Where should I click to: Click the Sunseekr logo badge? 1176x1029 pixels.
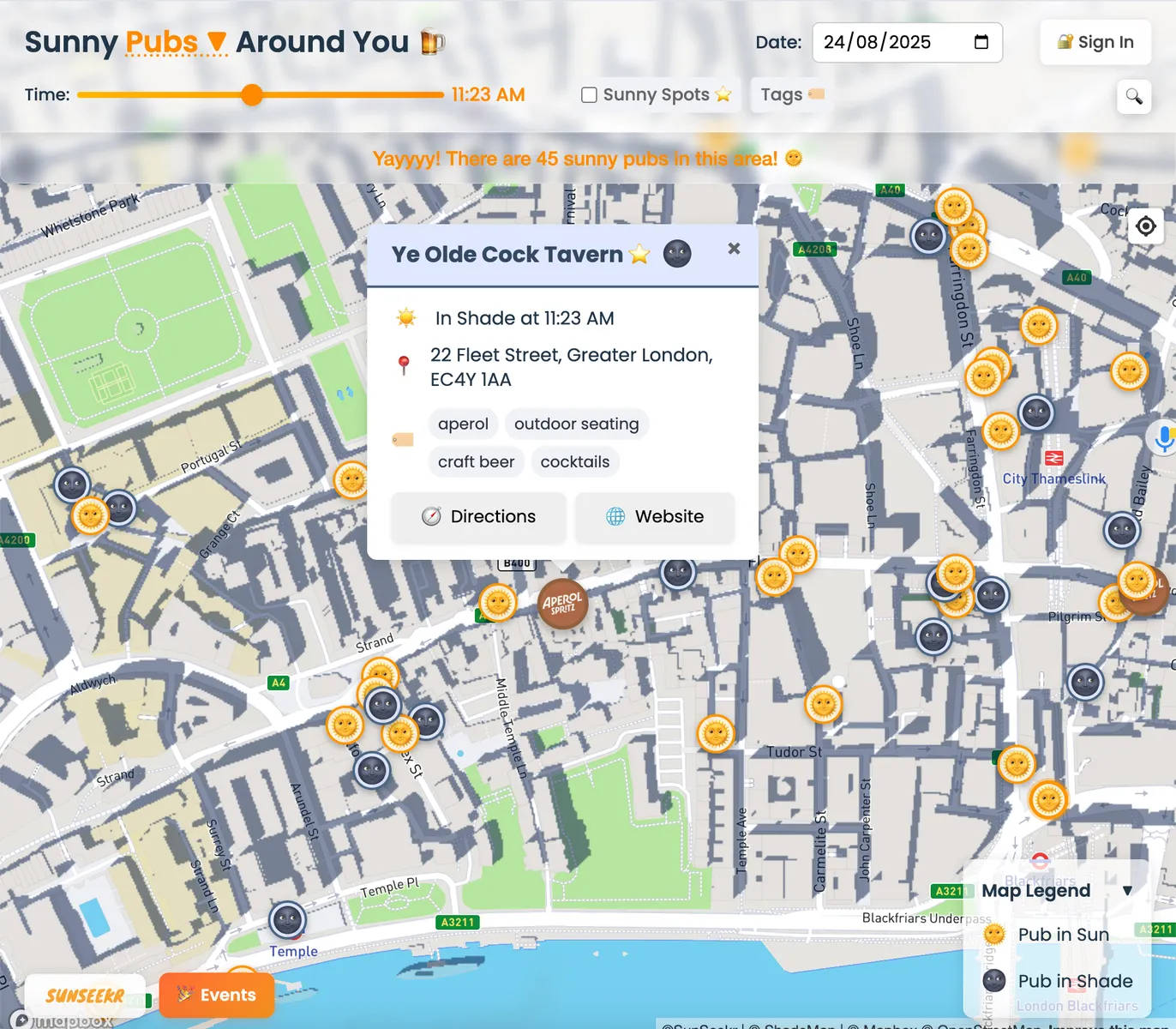85,996
